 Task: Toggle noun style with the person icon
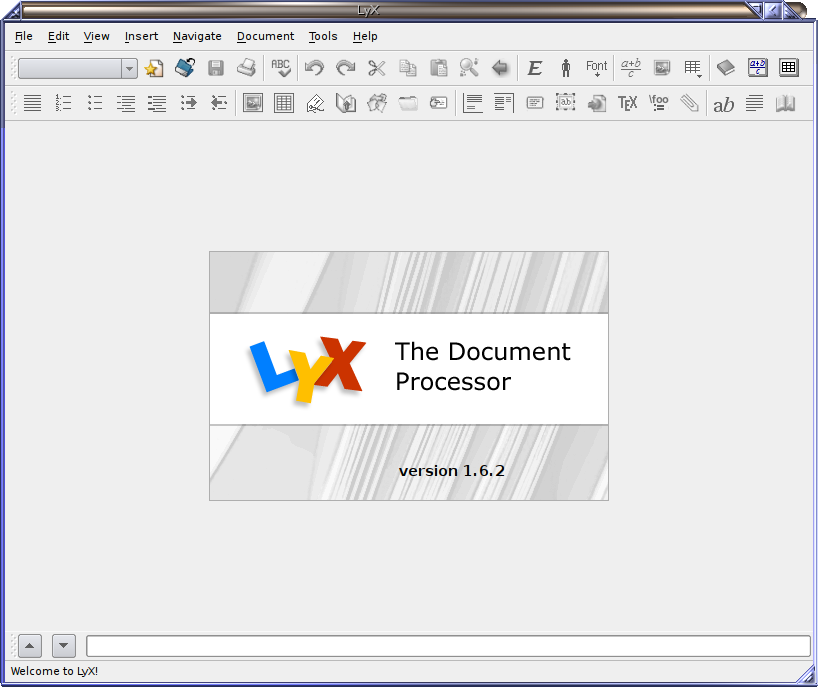566,68
